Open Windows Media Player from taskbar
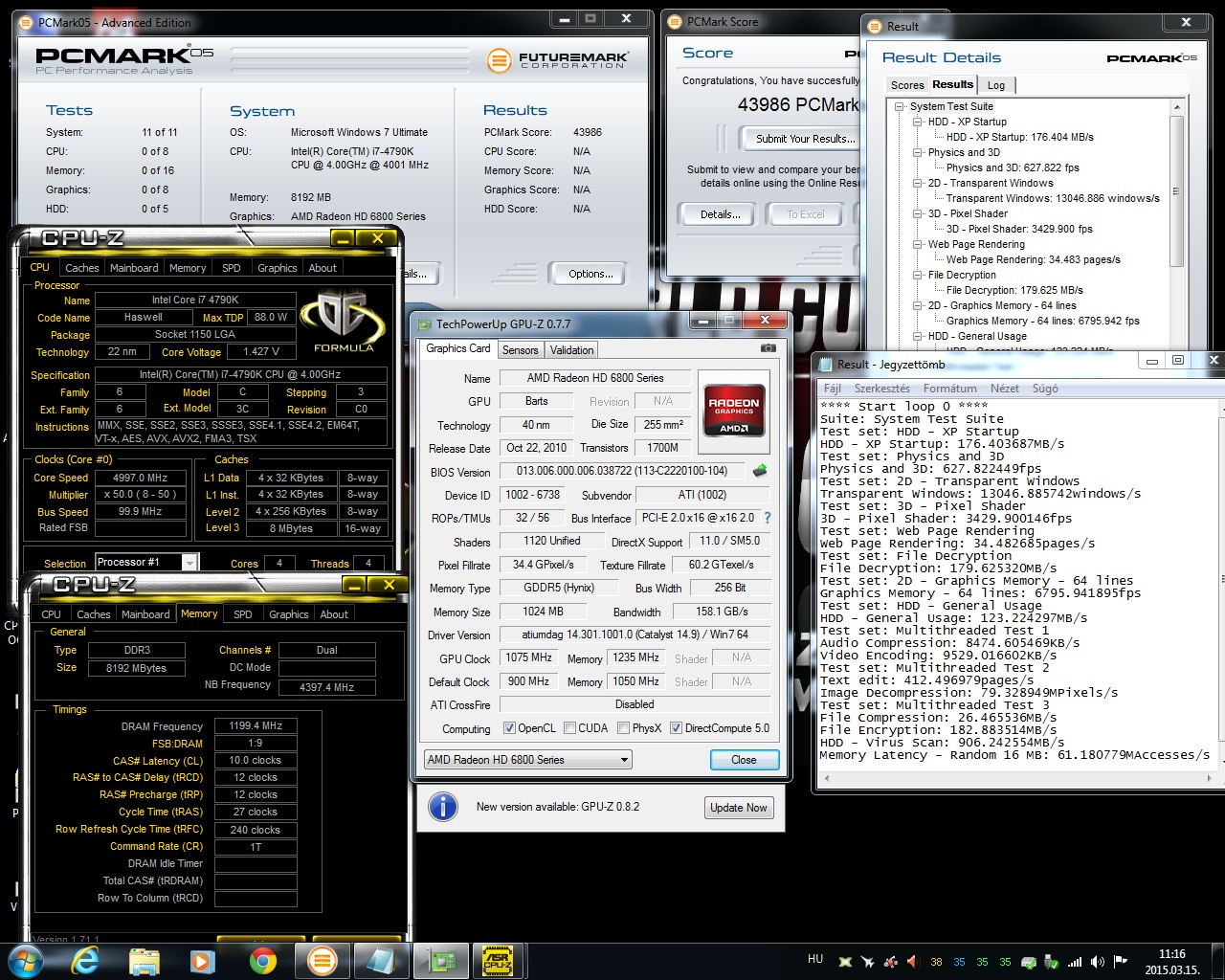The width and height of the screenshot is (1225, 980). pyautogui.click(x=201, y=960)
